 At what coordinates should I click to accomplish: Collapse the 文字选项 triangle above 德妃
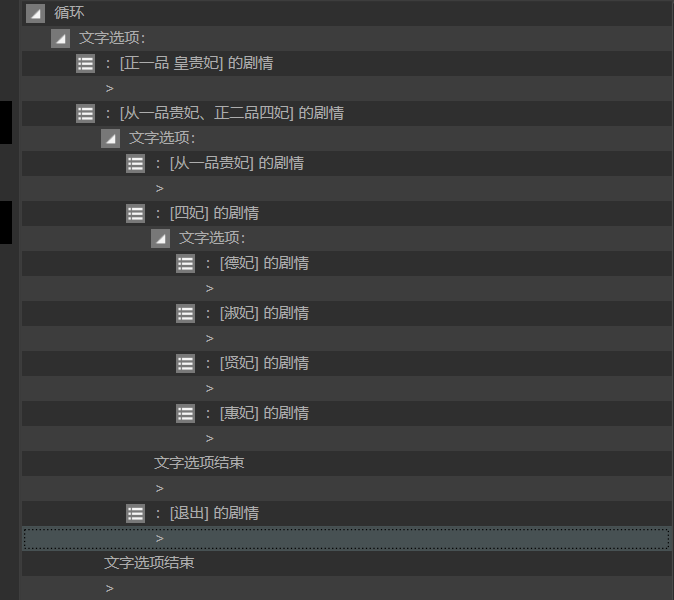click(x=160, y=238)
